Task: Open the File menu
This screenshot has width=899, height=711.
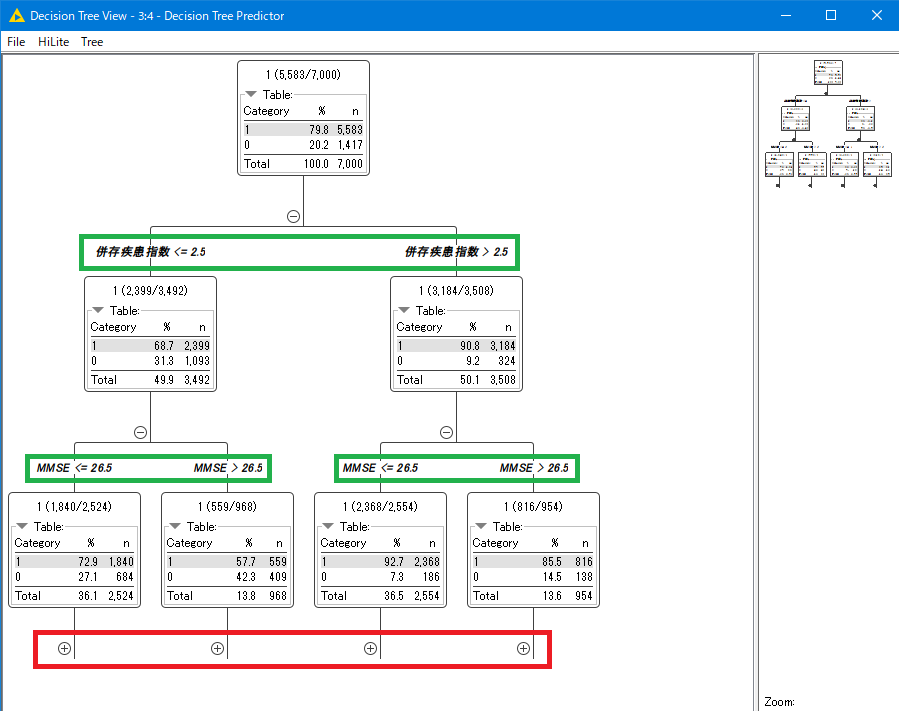Action: [16, 42]
